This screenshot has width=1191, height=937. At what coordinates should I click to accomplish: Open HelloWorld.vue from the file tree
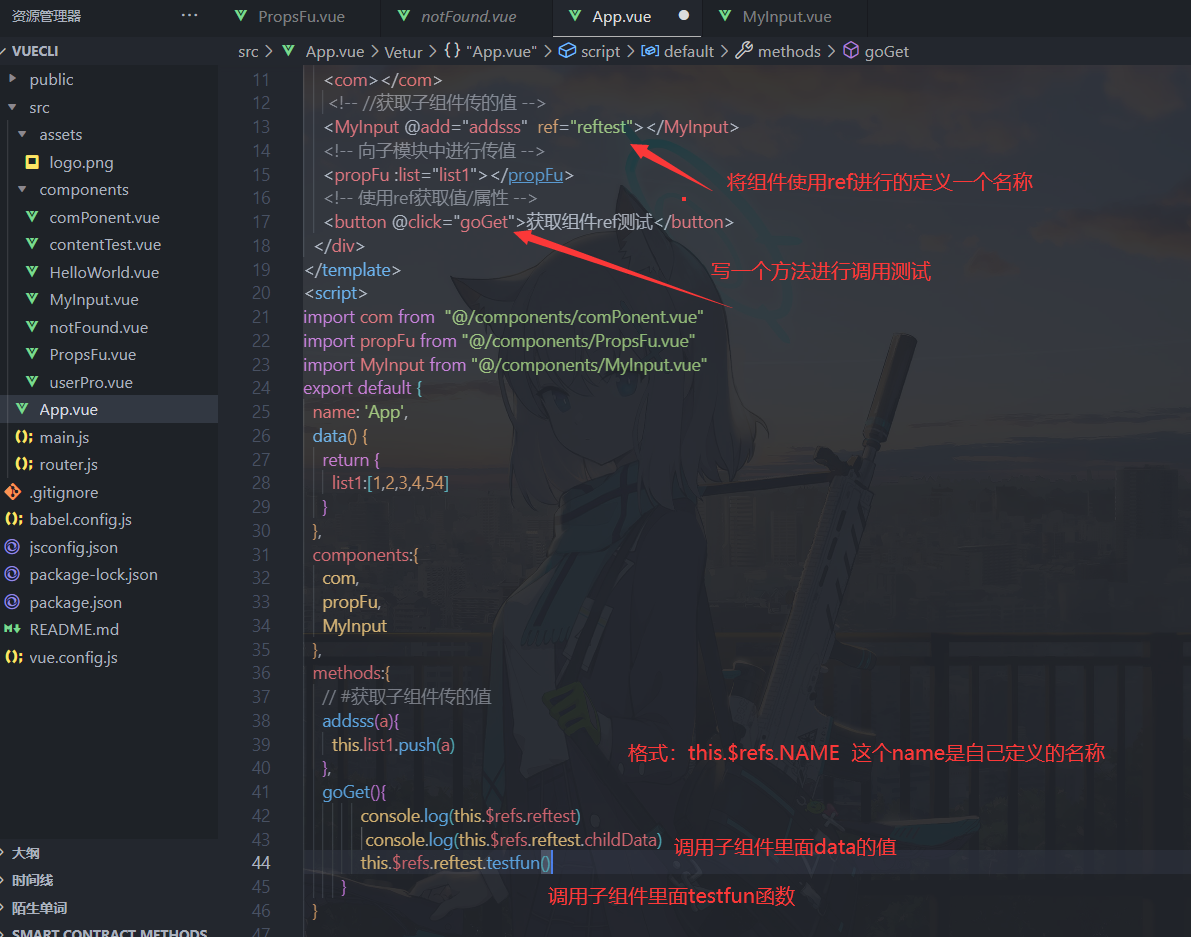(x=104, y=272)
